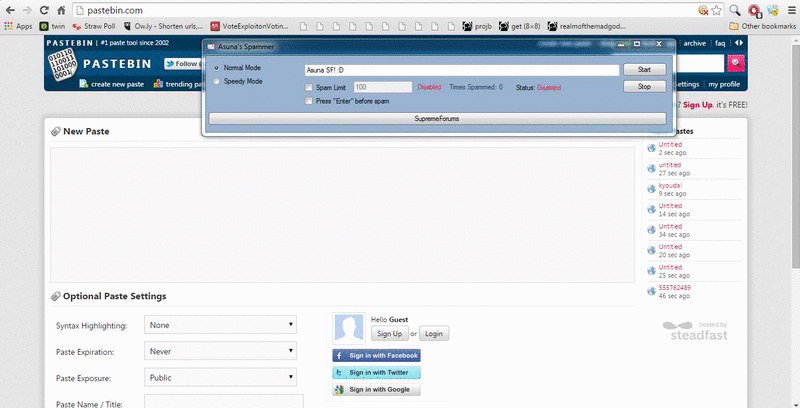Click the red extension icon with badge
This screenshot has width=800, height=408.
pos(754,10)
